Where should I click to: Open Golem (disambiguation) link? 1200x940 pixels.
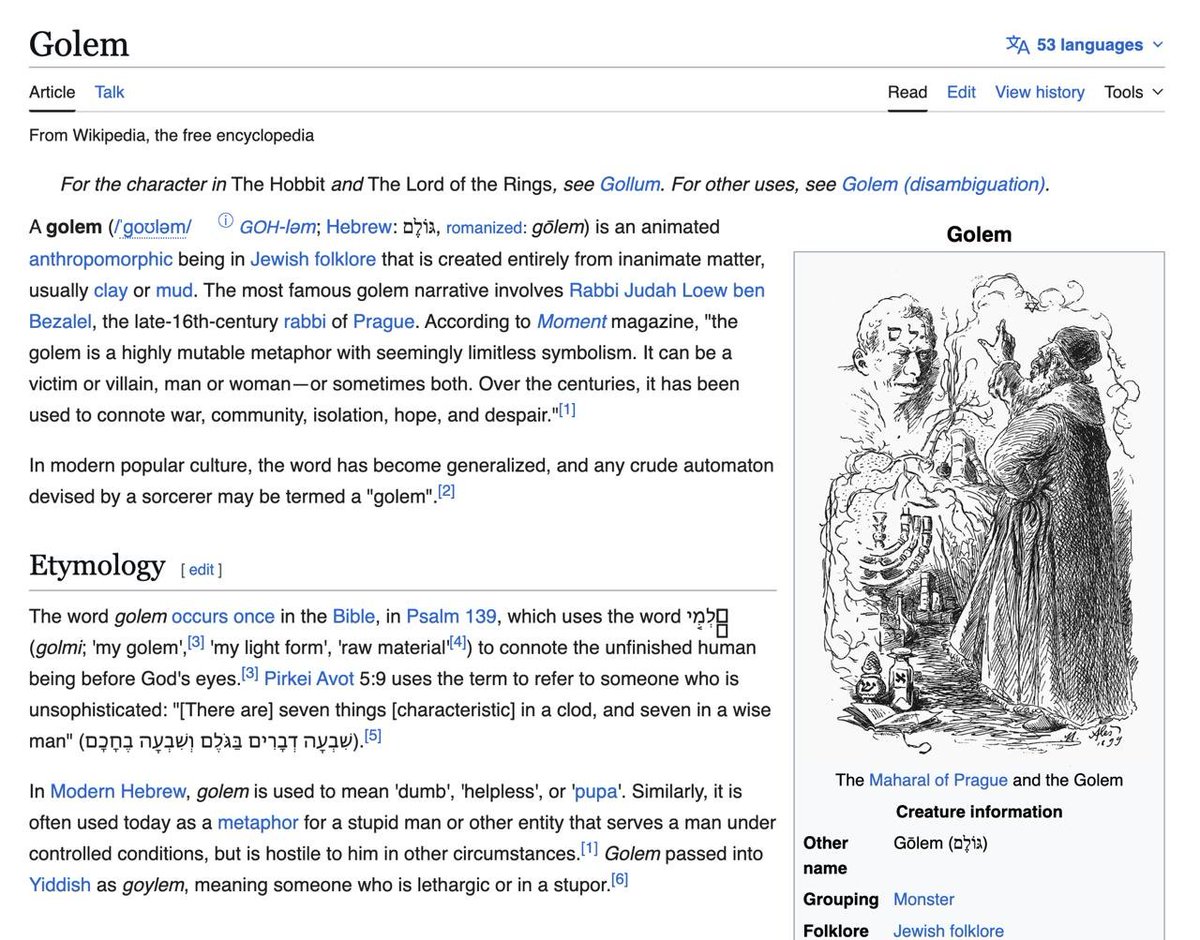(x=943, y=184)
